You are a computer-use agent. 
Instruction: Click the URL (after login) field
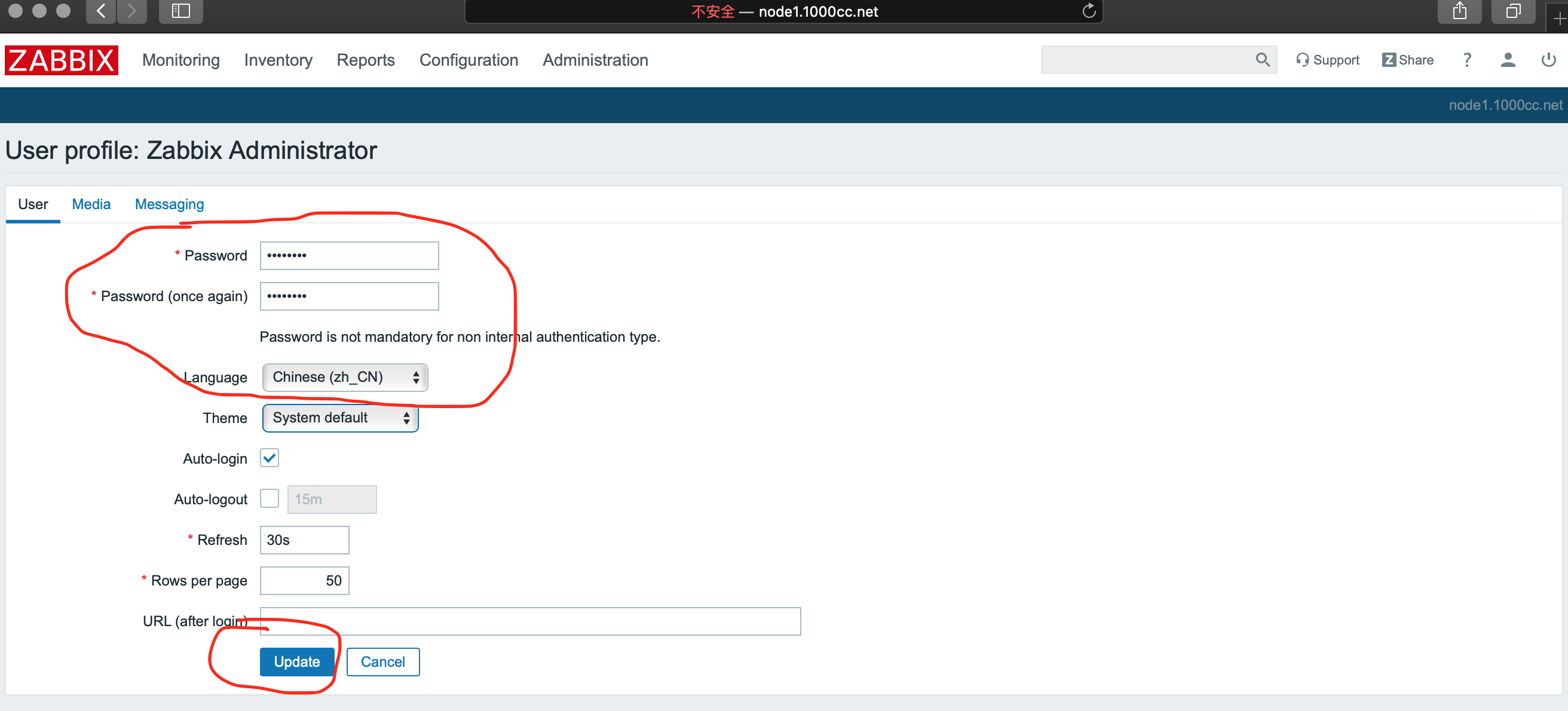pos(529,621)
